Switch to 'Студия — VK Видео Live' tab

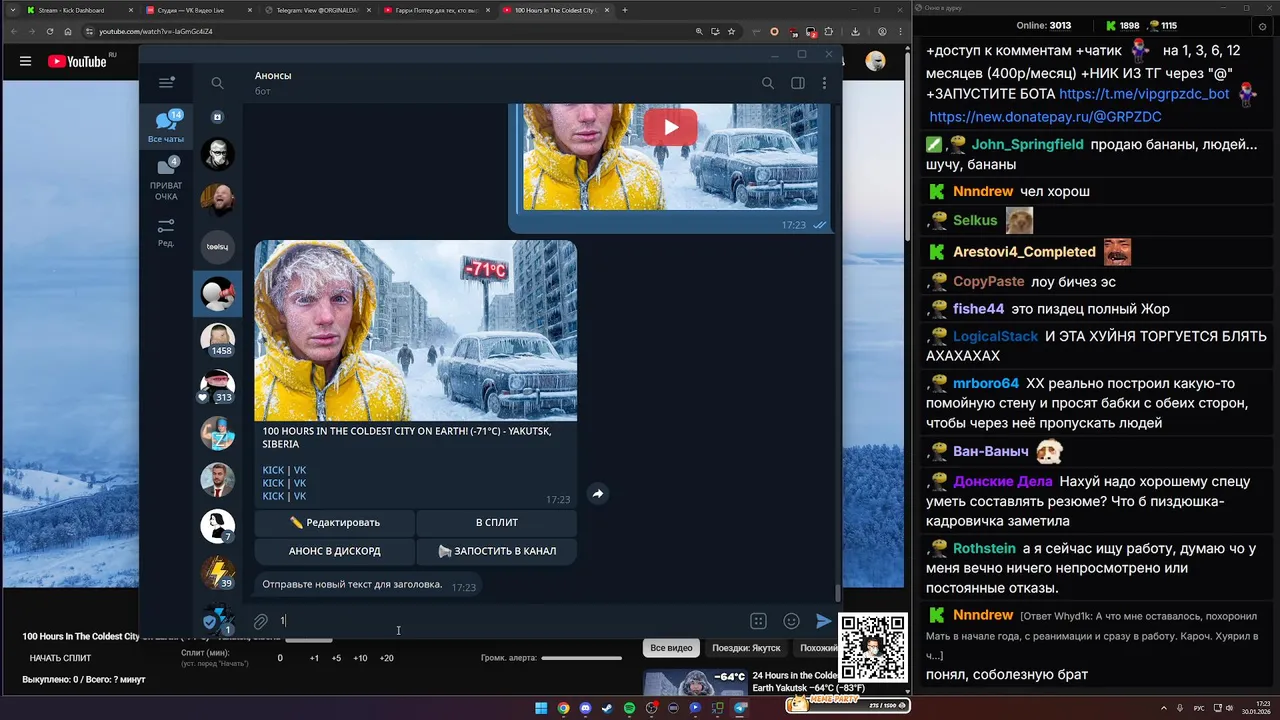point(197,10)
